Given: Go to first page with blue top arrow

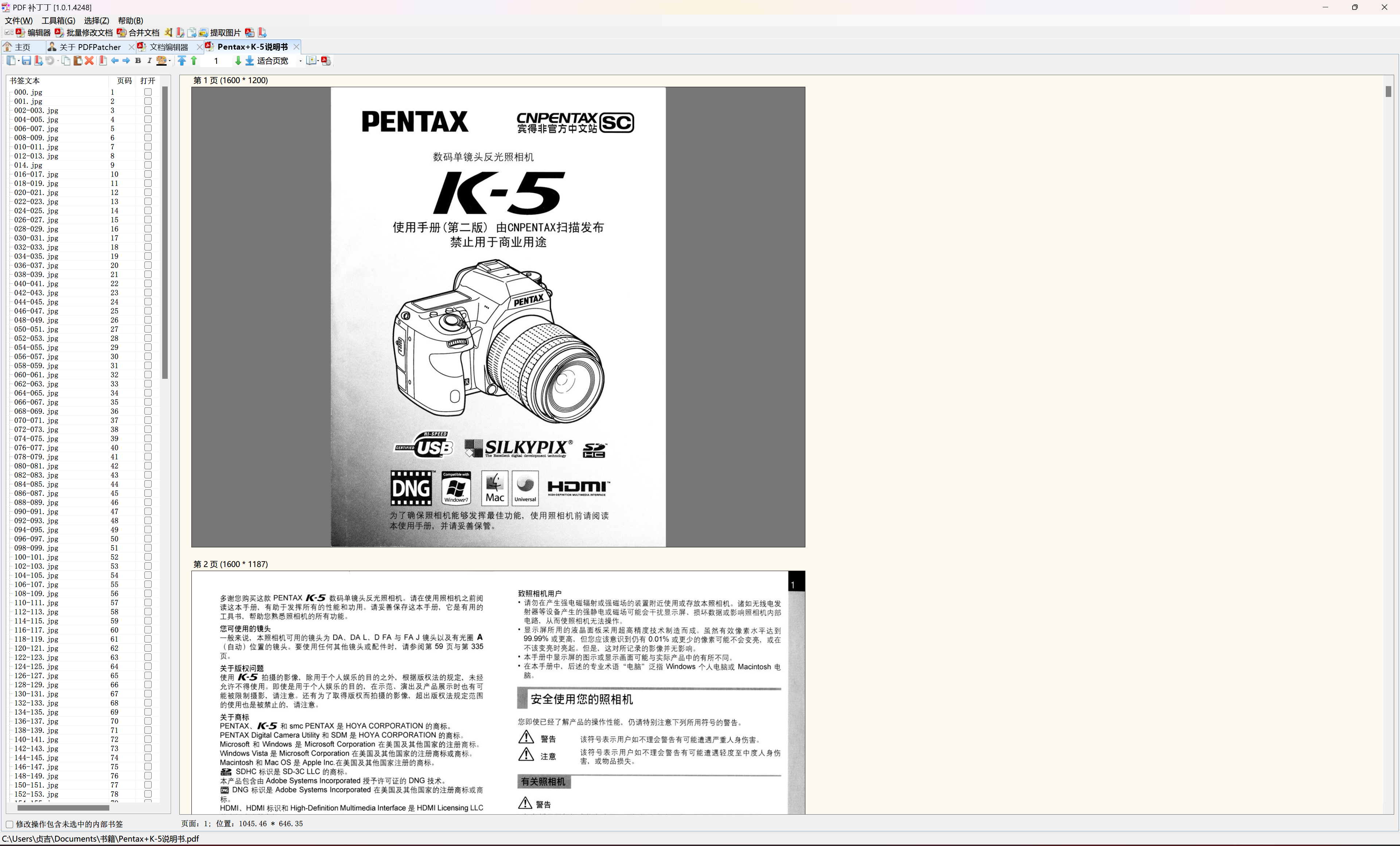Looking at the screenshot, I should coord(182,61).
